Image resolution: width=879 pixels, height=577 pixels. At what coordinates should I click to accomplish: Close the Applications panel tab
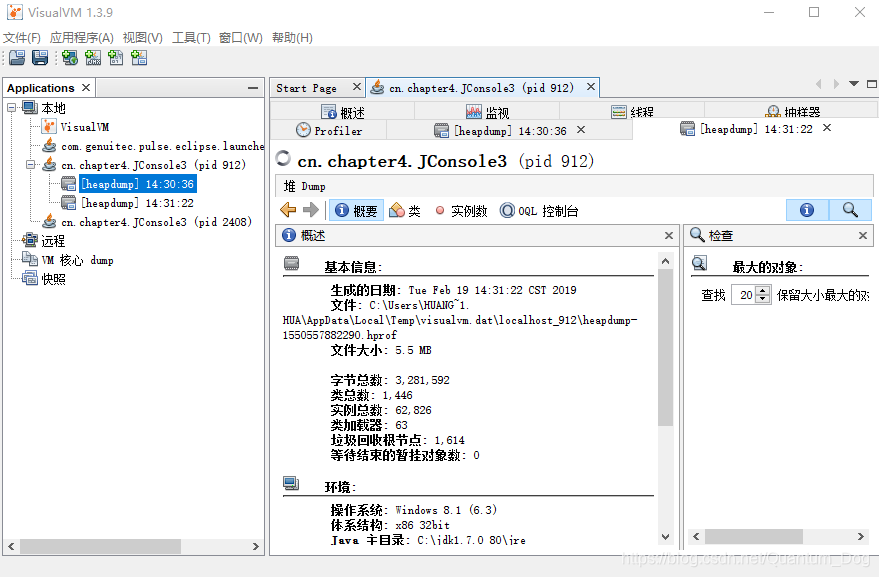[x=86, y=87]
